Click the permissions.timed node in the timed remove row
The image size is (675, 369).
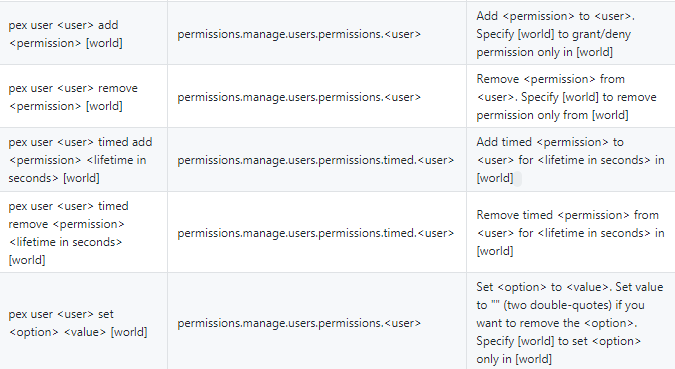tap(316, 233)
